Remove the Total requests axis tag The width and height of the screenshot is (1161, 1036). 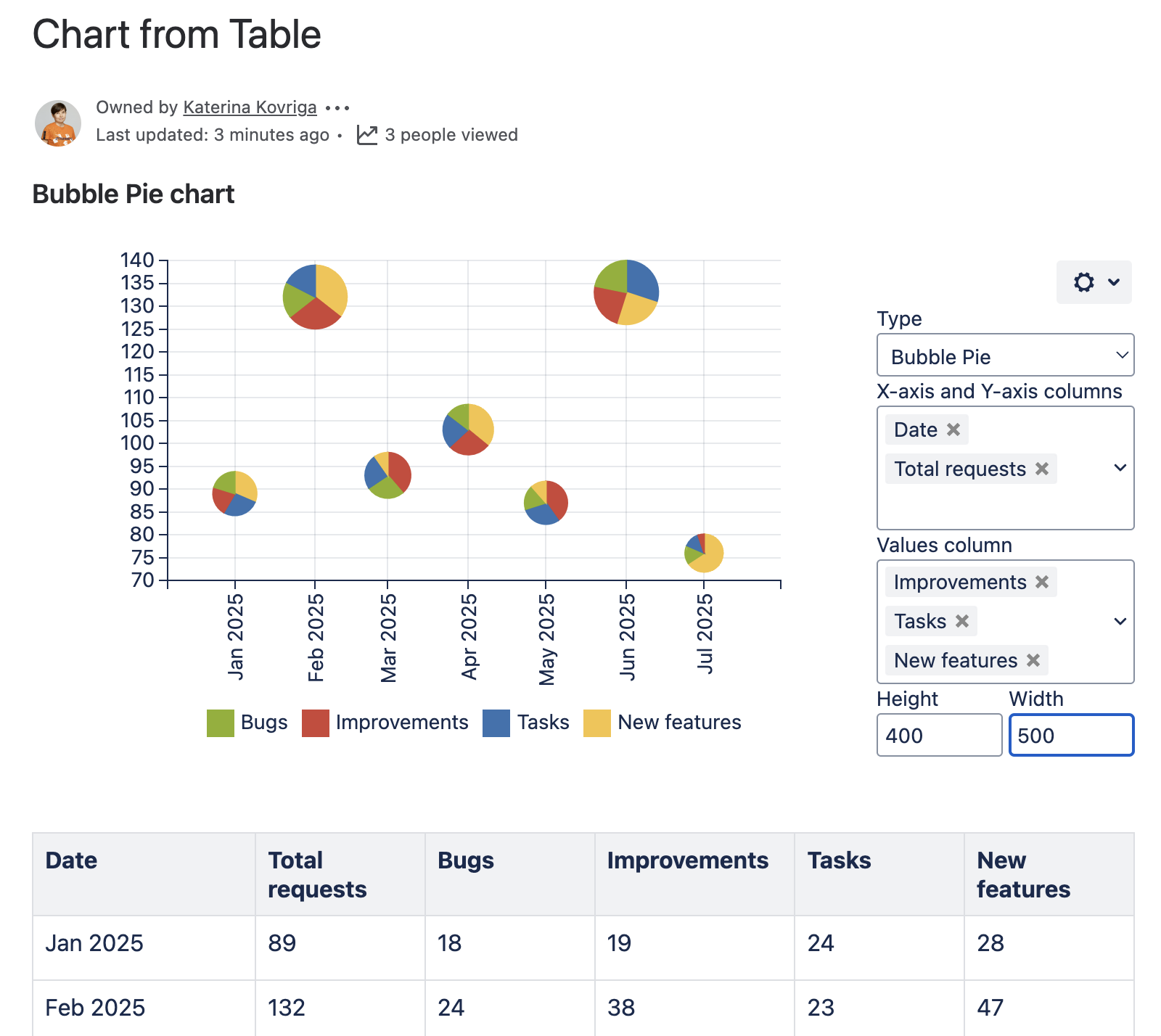1042,469
